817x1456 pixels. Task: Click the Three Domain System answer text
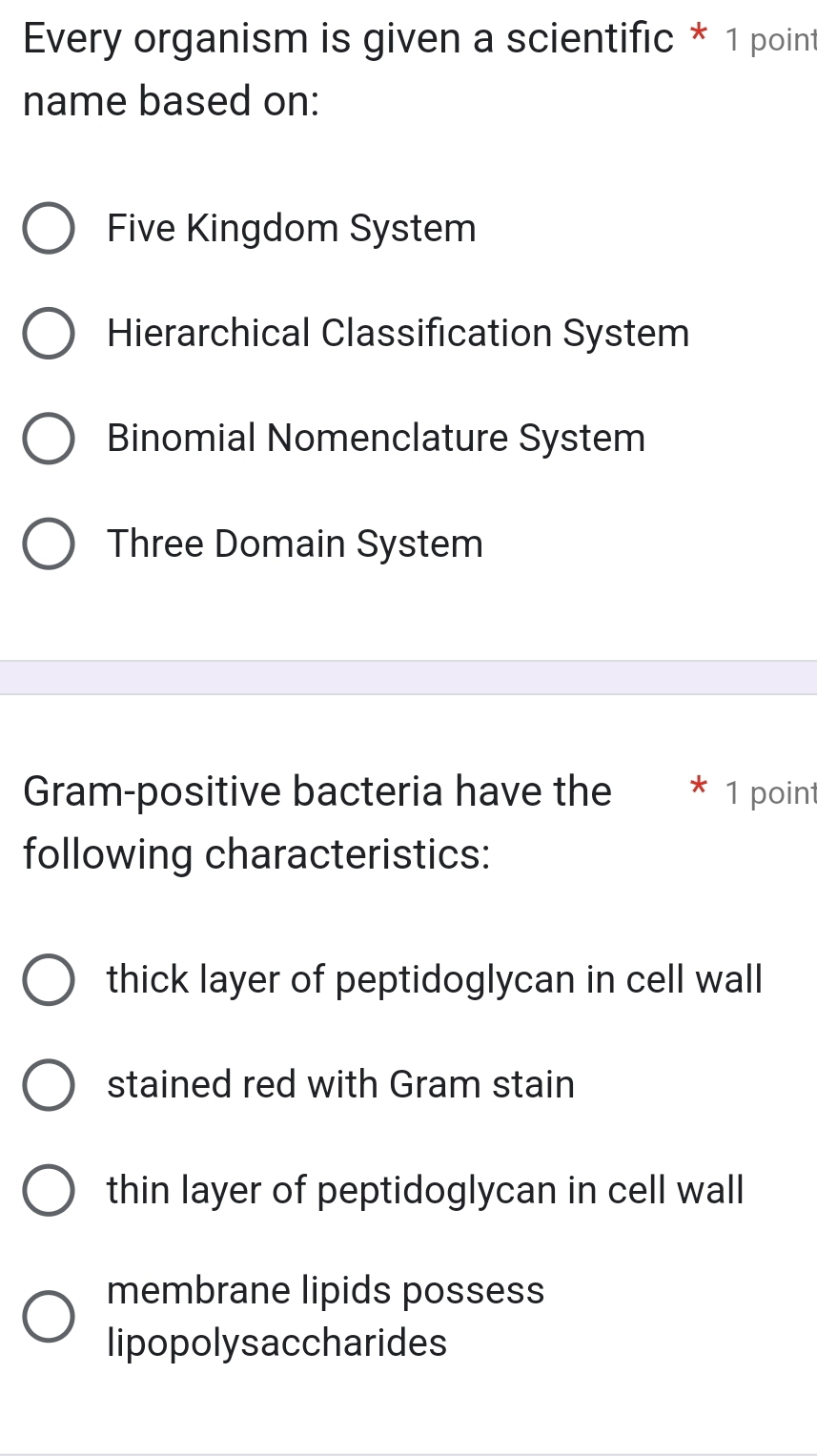tap(295, 543)
